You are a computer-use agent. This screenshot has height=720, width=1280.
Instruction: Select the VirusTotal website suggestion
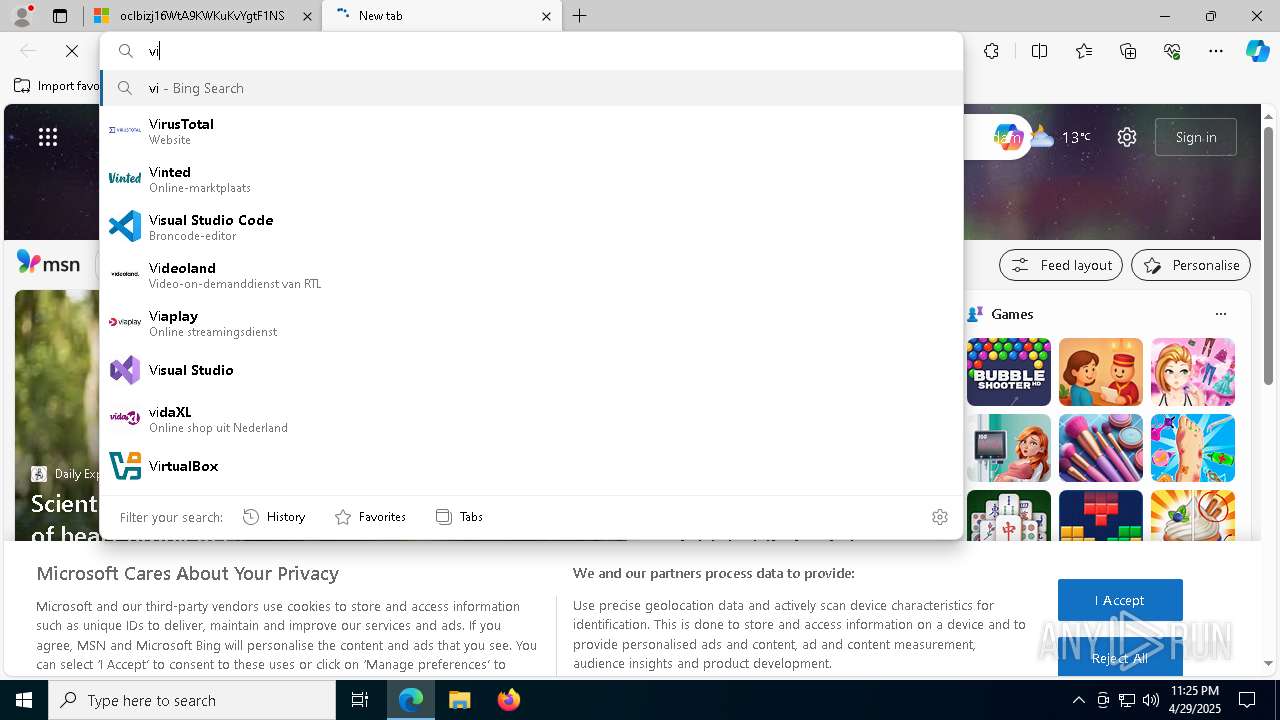(531, 130)
